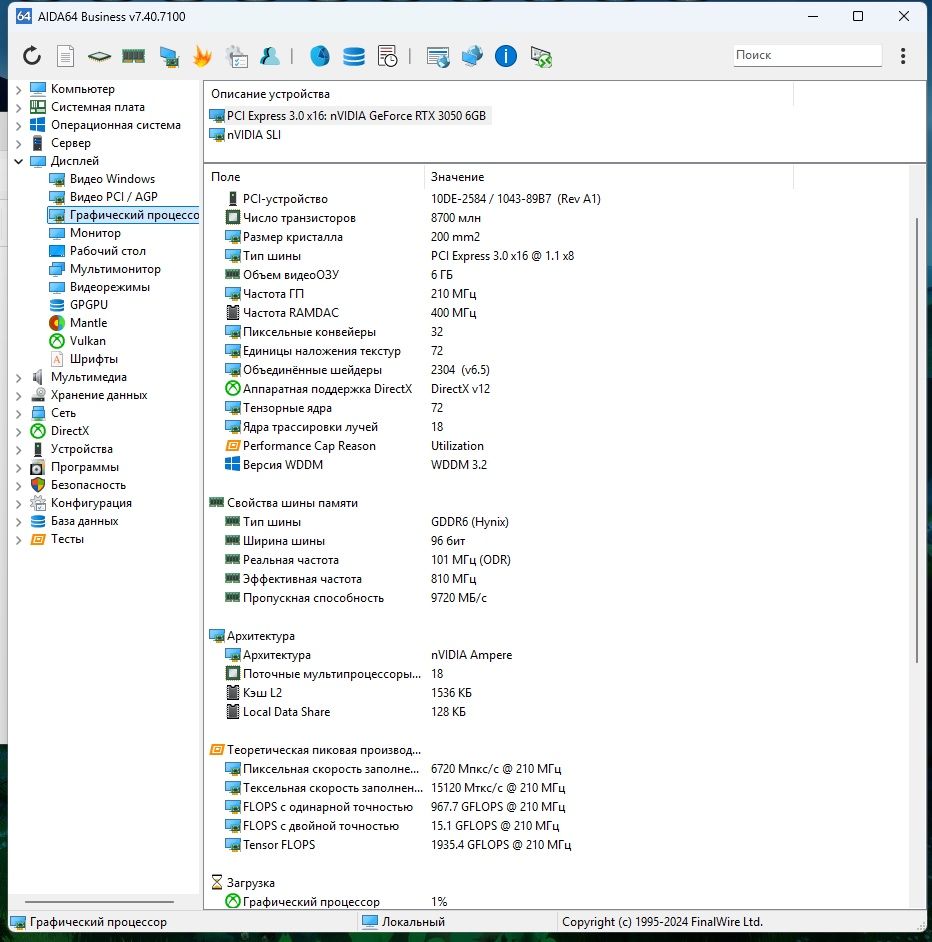Select the Программы tree node

coord(74,467)
